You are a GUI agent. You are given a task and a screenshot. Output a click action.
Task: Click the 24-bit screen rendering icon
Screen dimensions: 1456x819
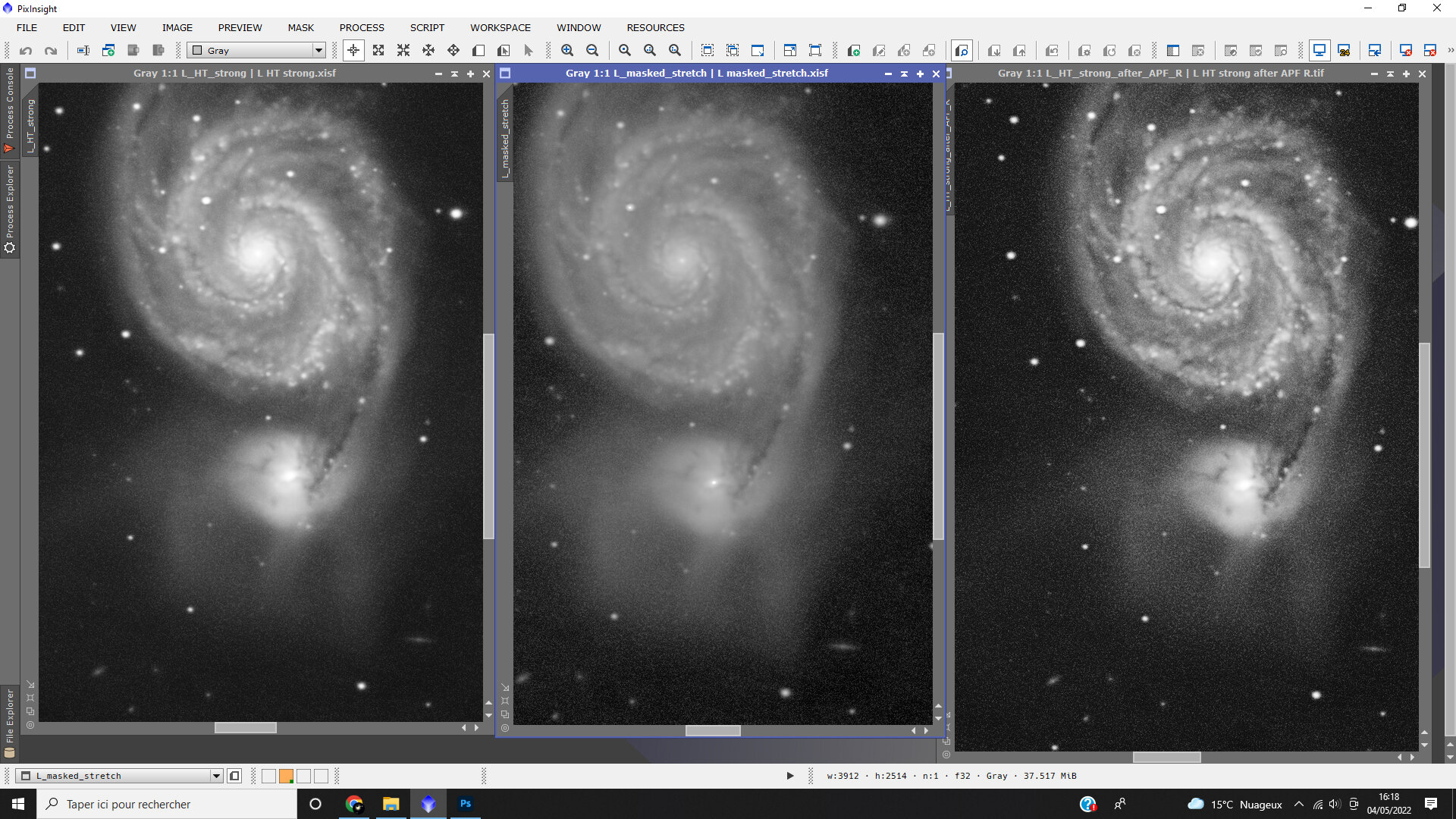[1344, 51]
